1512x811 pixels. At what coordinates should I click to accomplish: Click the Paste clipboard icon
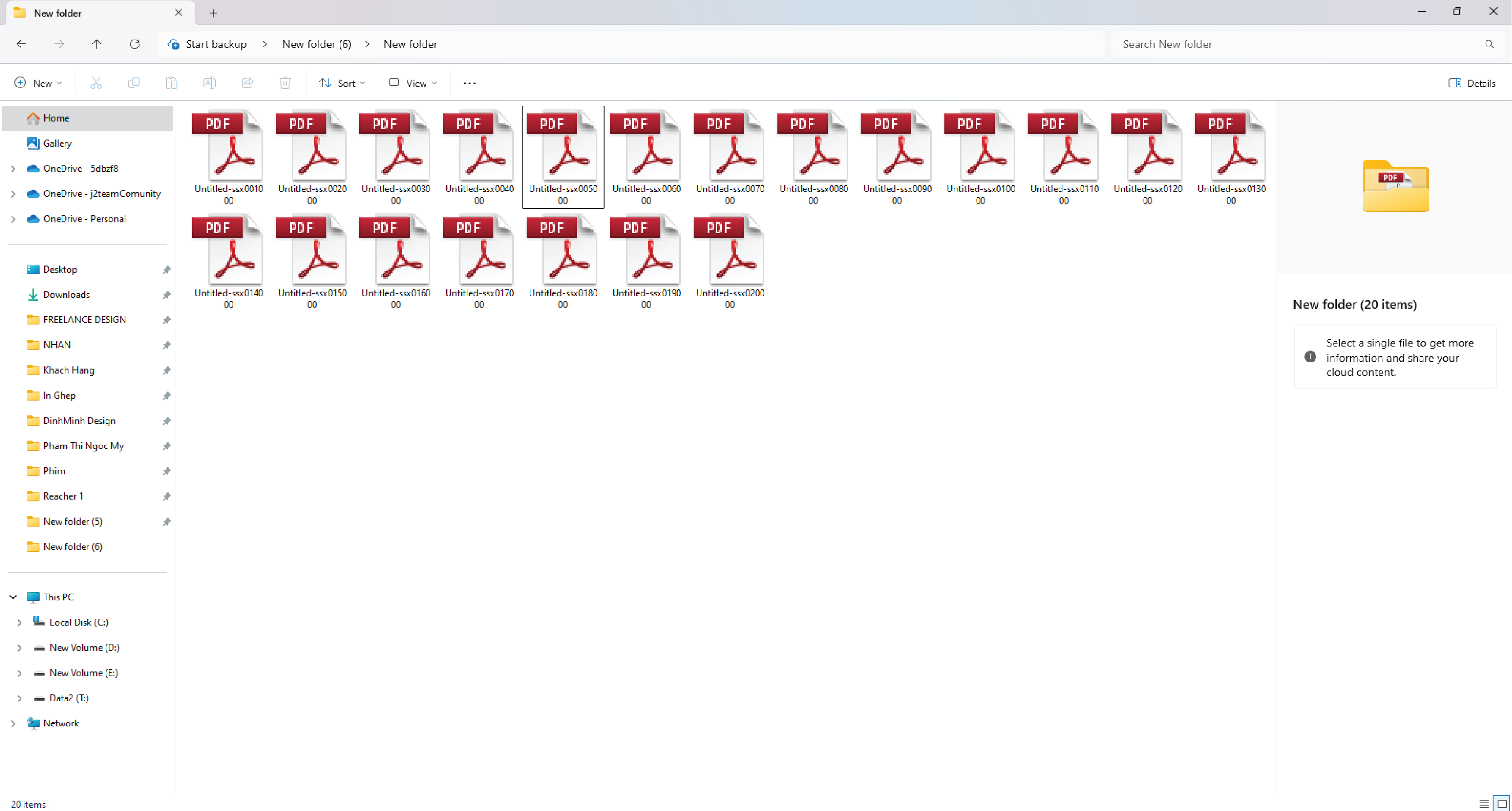172,83
